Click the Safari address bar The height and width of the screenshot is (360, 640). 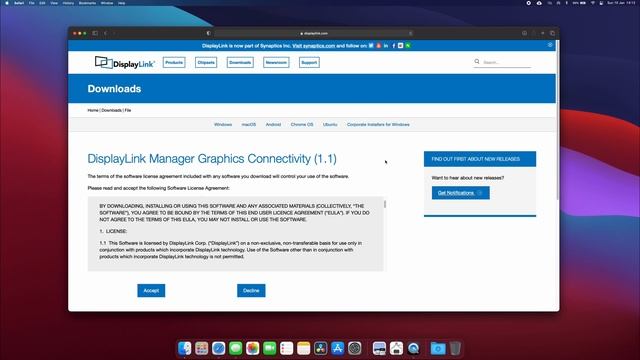(x=314, y=33)
